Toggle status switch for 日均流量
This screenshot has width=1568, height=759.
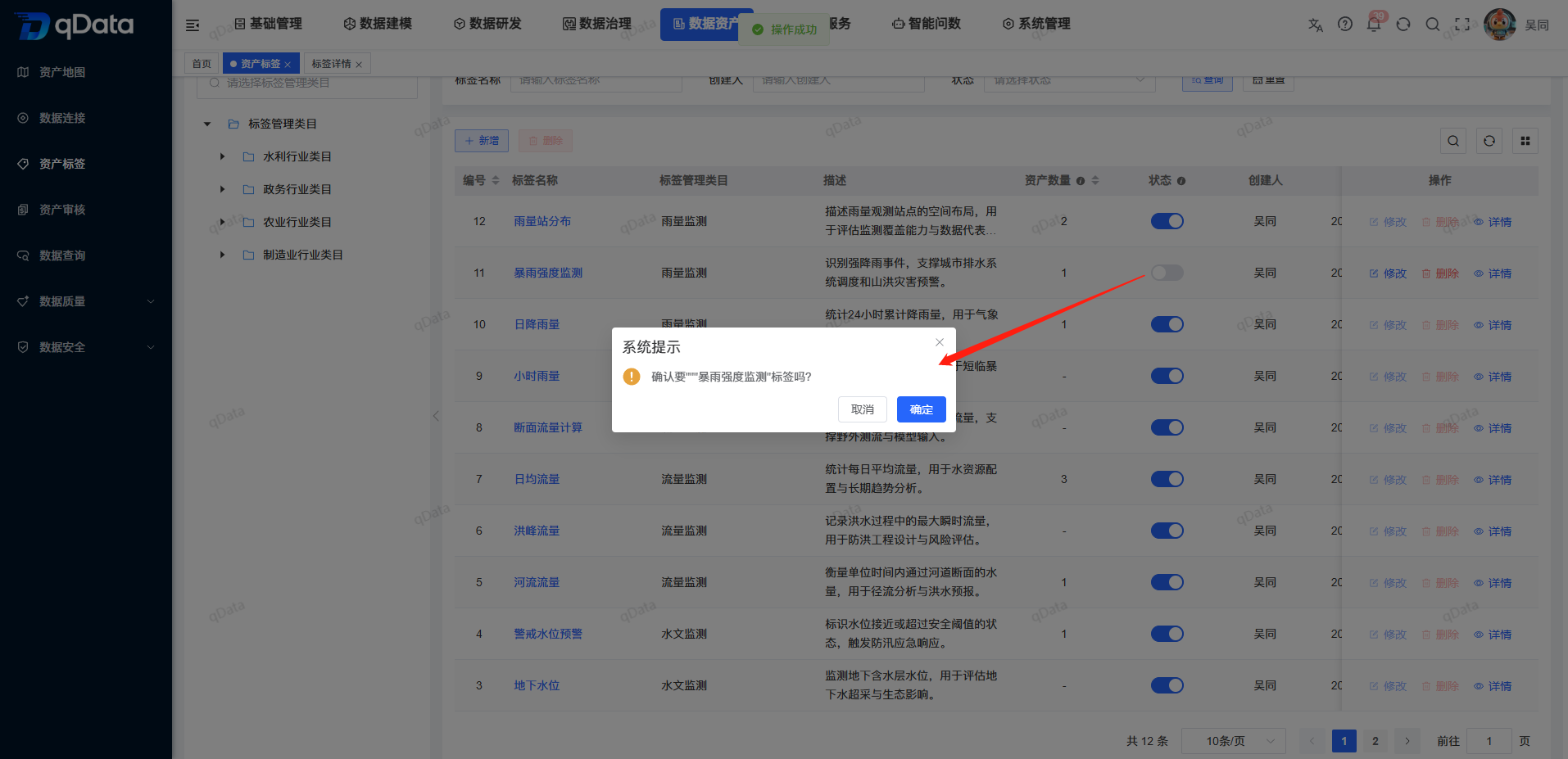[1167, 479]
